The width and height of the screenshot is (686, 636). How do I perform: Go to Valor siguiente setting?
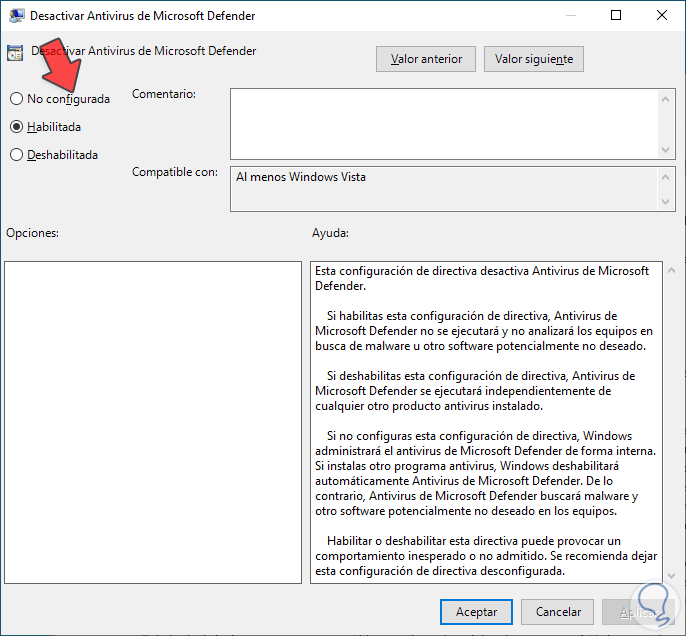[x=534, y=59]
